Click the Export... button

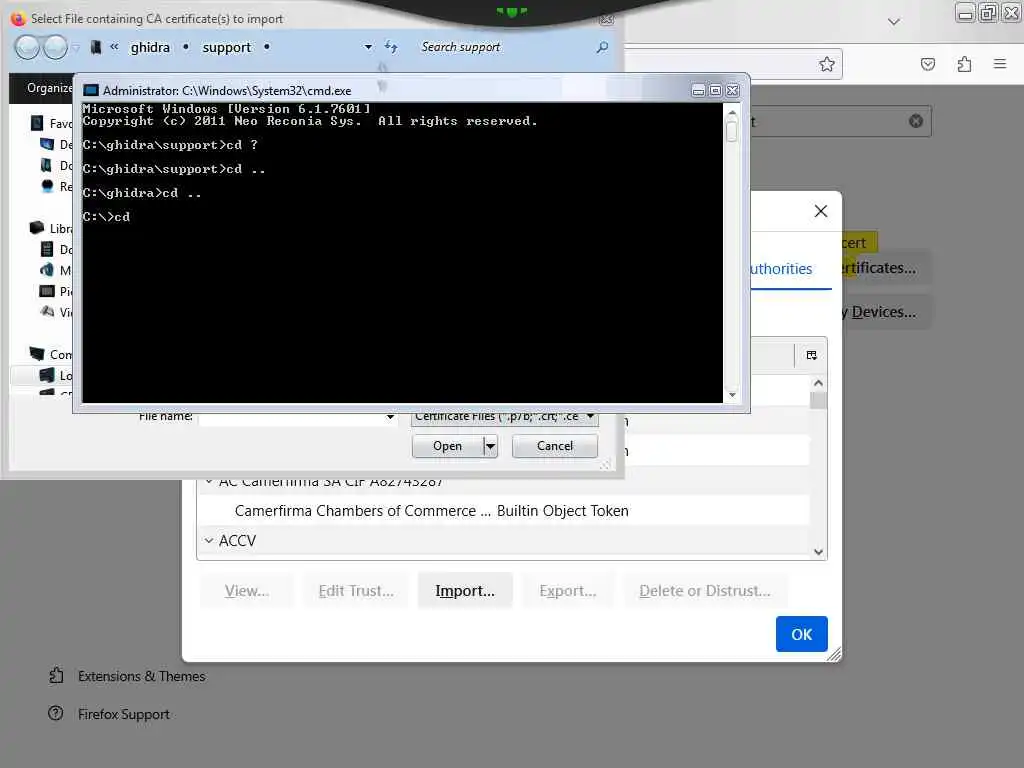click(568, 590)
